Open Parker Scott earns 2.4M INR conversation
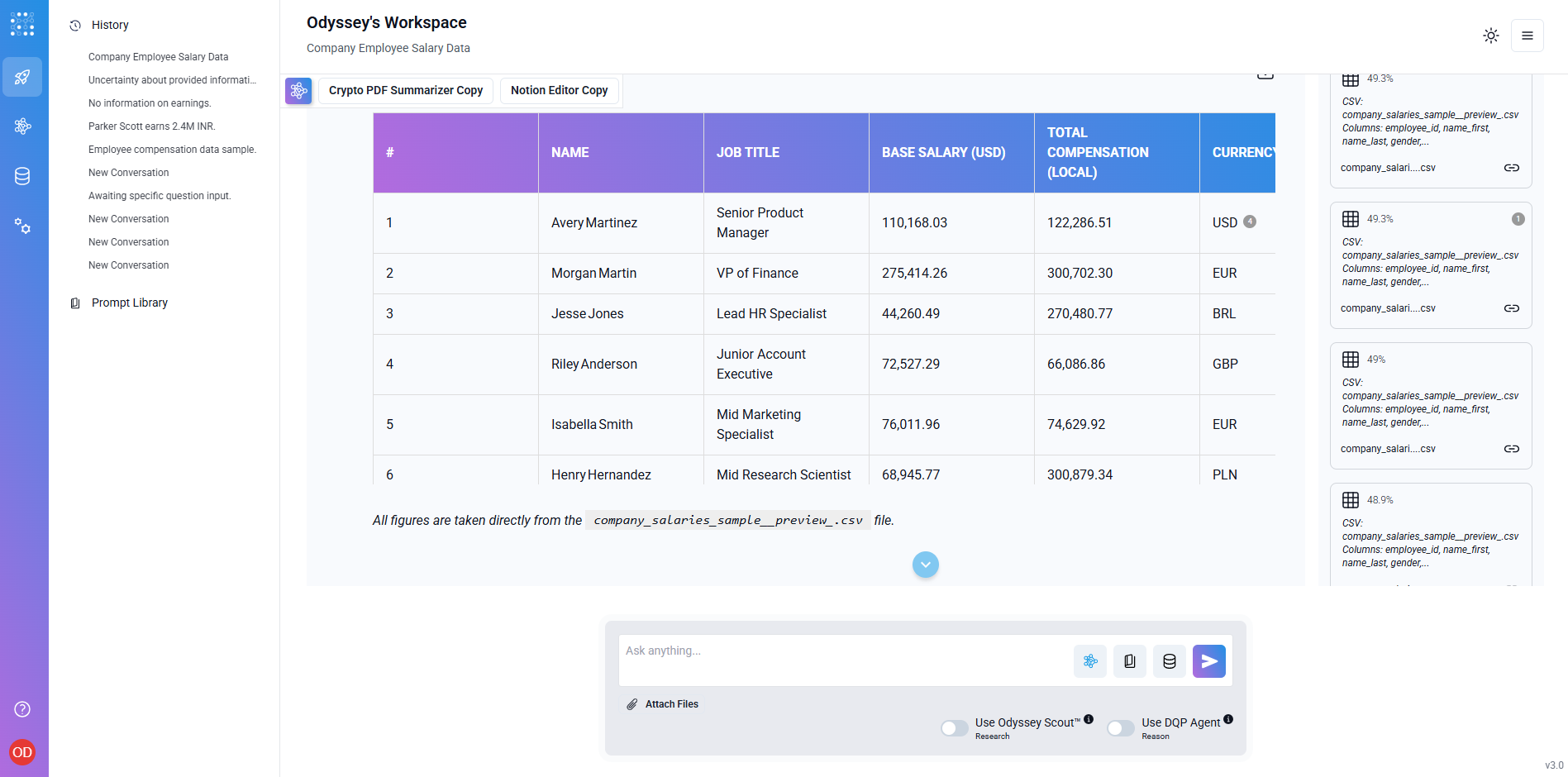This screenshot has width=1568, height=777. 151,126
